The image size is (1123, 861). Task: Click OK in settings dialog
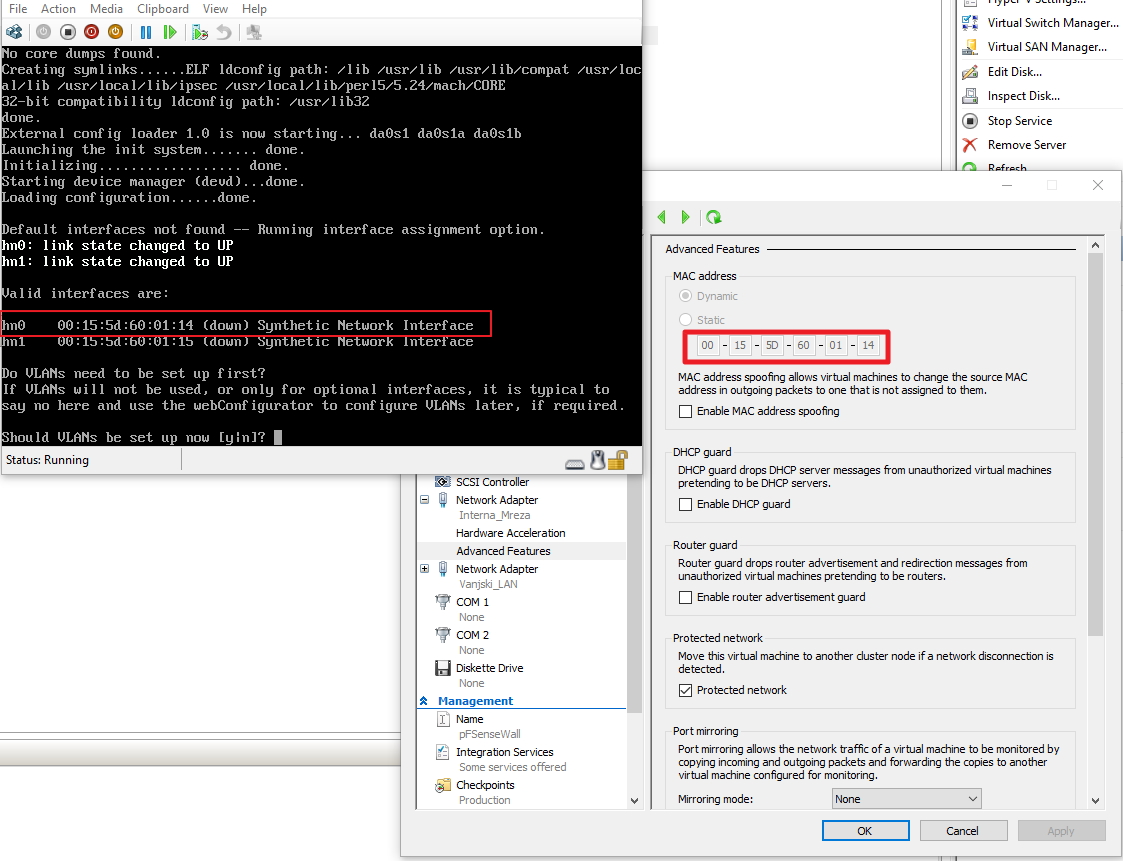coord(865,831)
